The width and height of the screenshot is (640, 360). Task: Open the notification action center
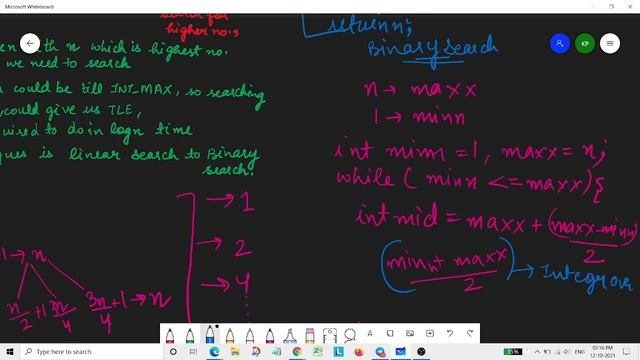(x=626, y=351)
